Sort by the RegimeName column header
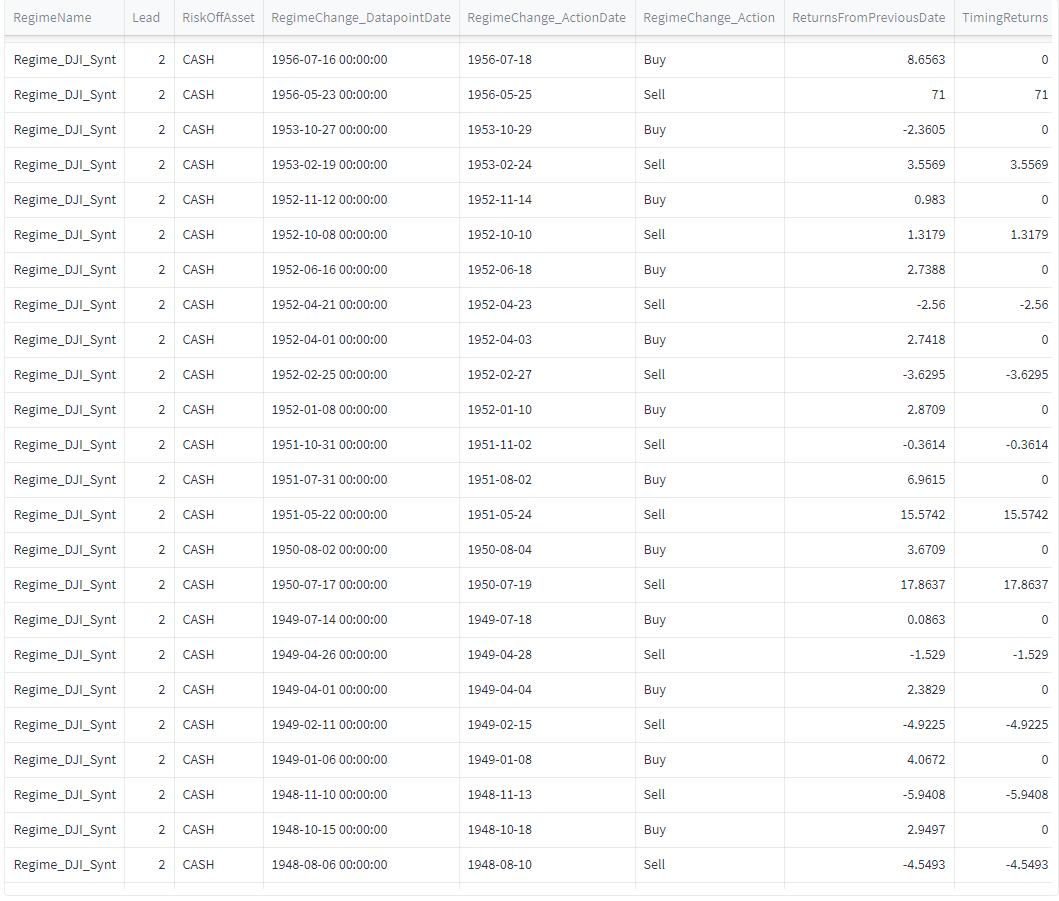 point(51,17)
